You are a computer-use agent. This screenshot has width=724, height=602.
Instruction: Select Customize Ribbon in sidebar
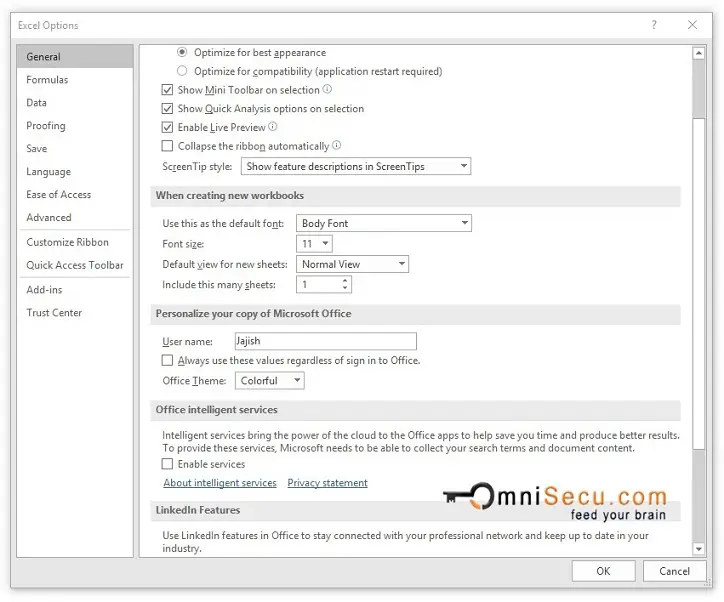67,242
